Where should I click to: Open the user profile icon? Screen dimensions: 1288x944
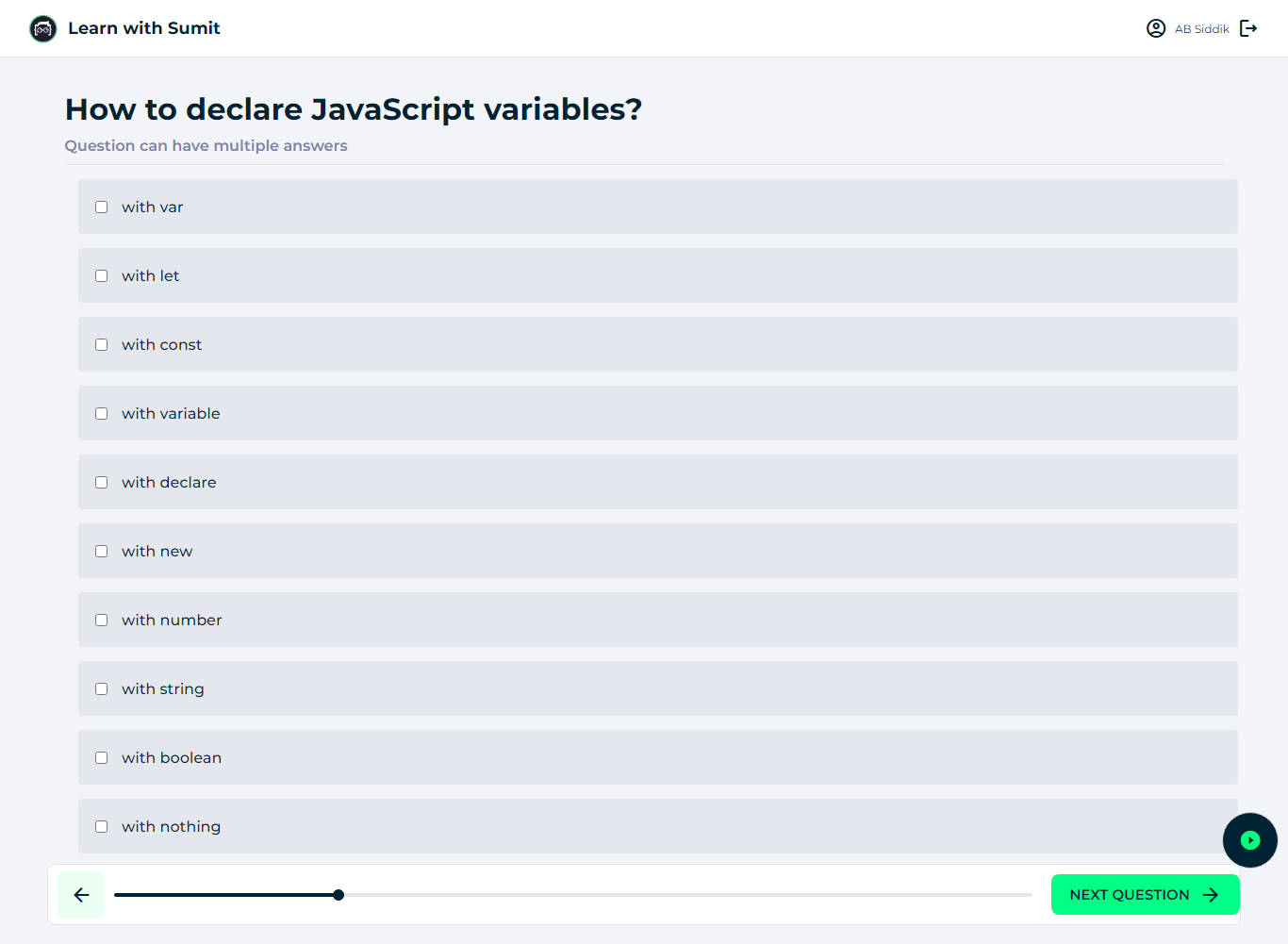(1156, 28)
